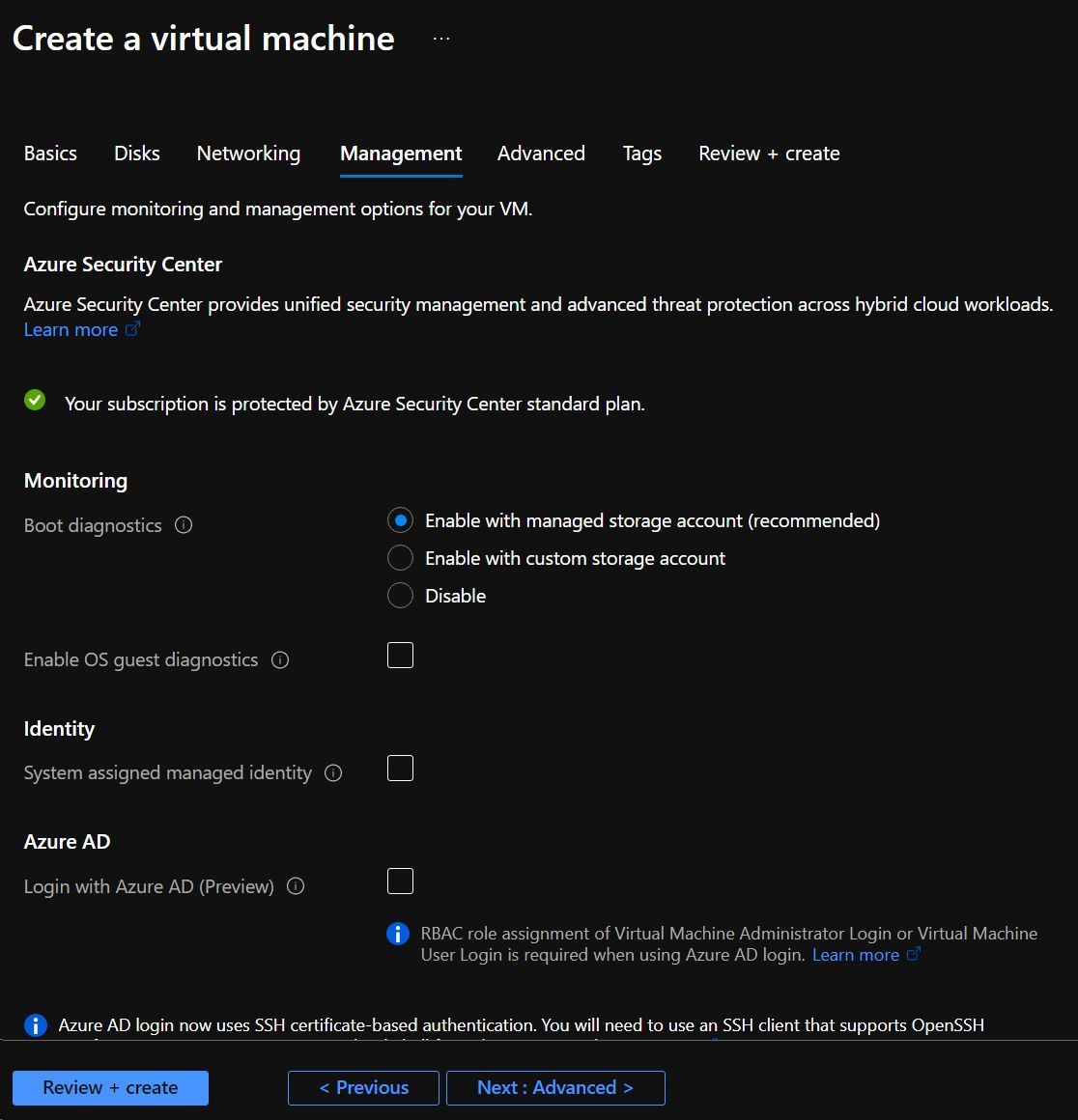Click the green subscription protected checkmark icon
The image size is (1078, 1120).
(35, 400)
